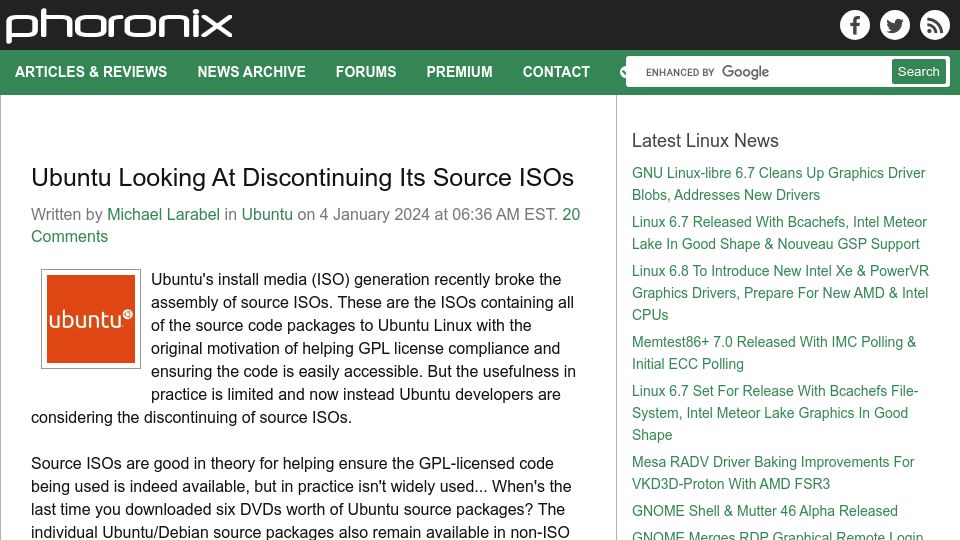Viewport: 960px width, 540px height.
Task: Go to Forums section
Action: (366, 72)
